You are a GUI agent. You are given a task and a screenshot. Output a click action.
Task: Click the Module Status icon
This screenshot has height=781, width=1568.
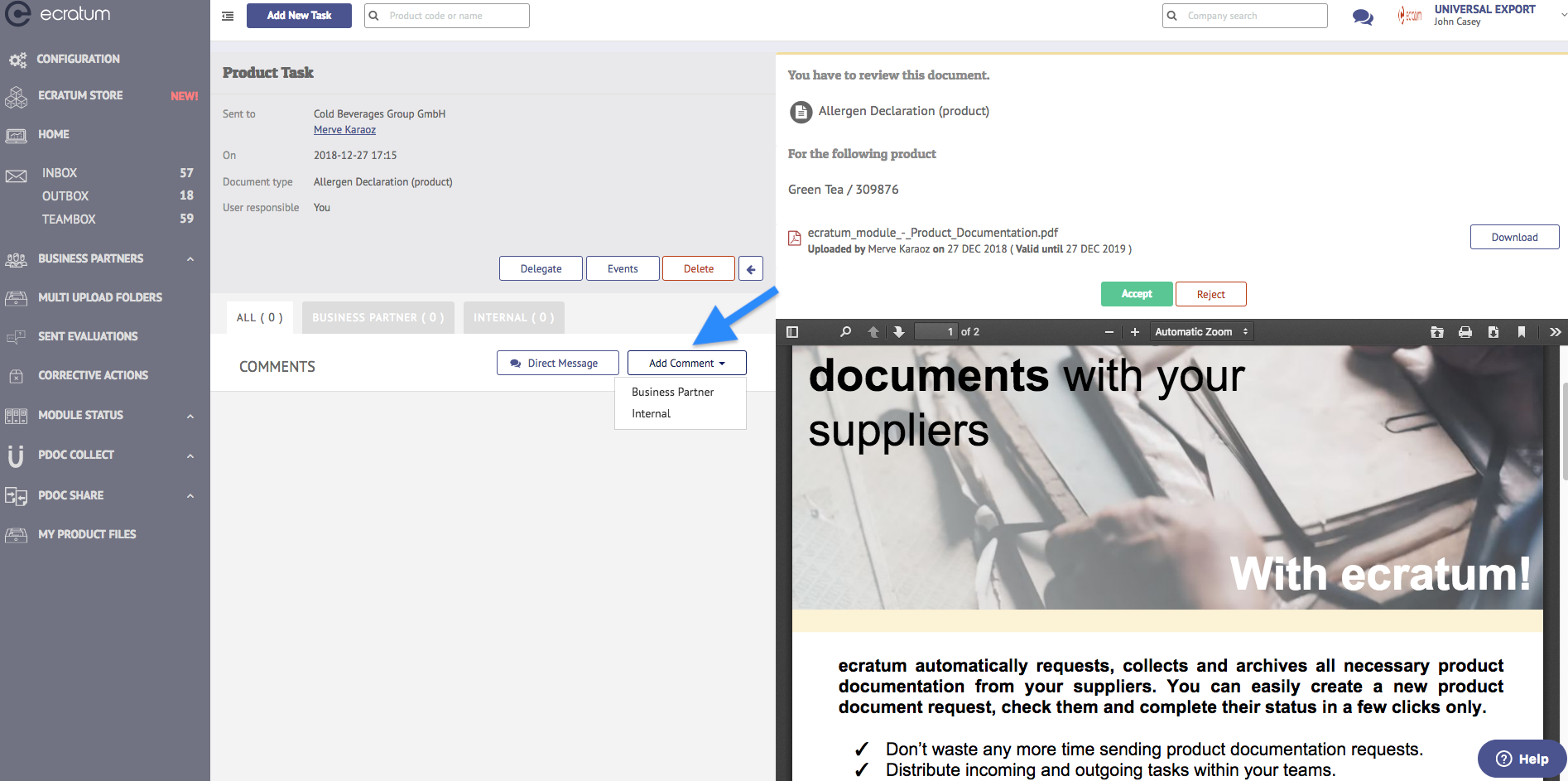tap(17, 416)
